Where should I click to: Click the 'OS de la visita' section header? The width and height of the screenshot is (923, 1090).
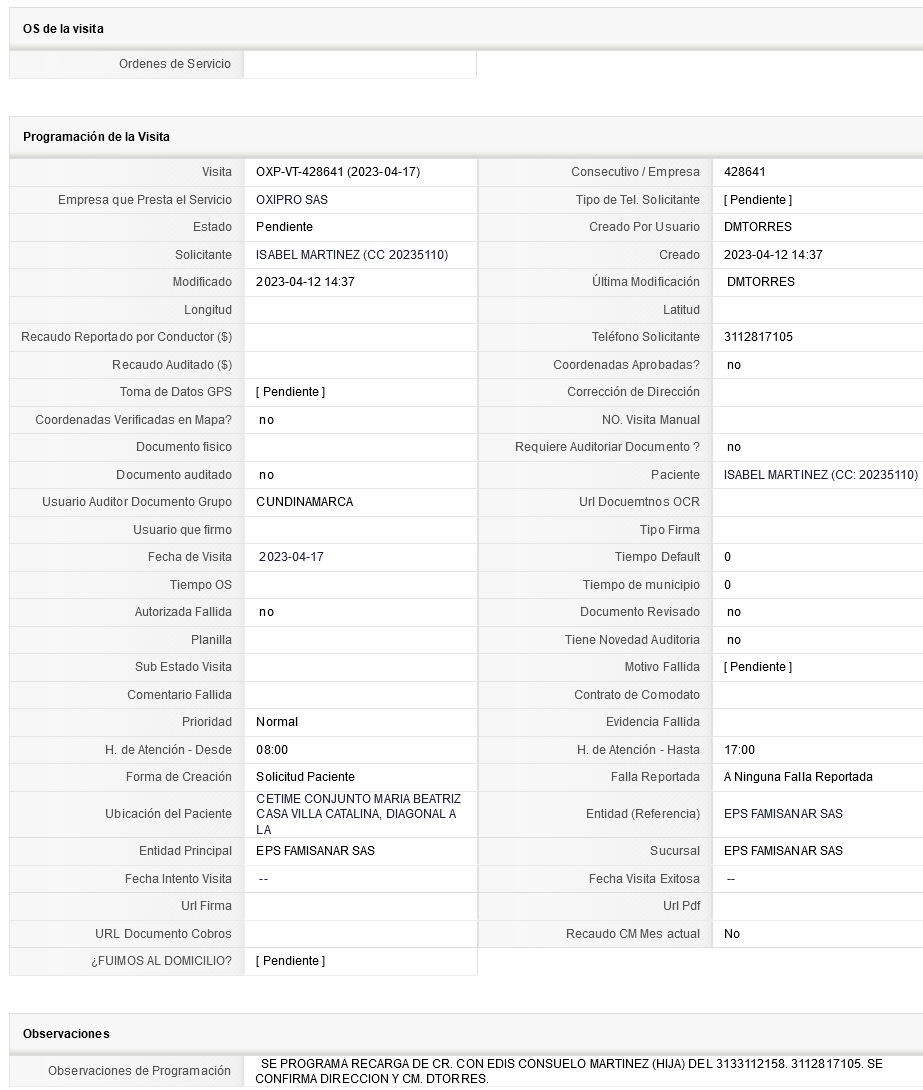[63, 29]
